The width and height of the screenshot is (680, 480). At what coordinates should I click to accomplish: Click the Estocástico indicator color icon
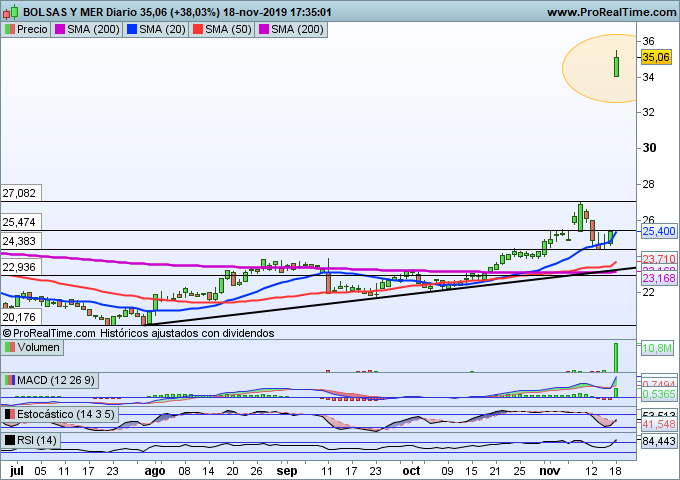point(10,413)
